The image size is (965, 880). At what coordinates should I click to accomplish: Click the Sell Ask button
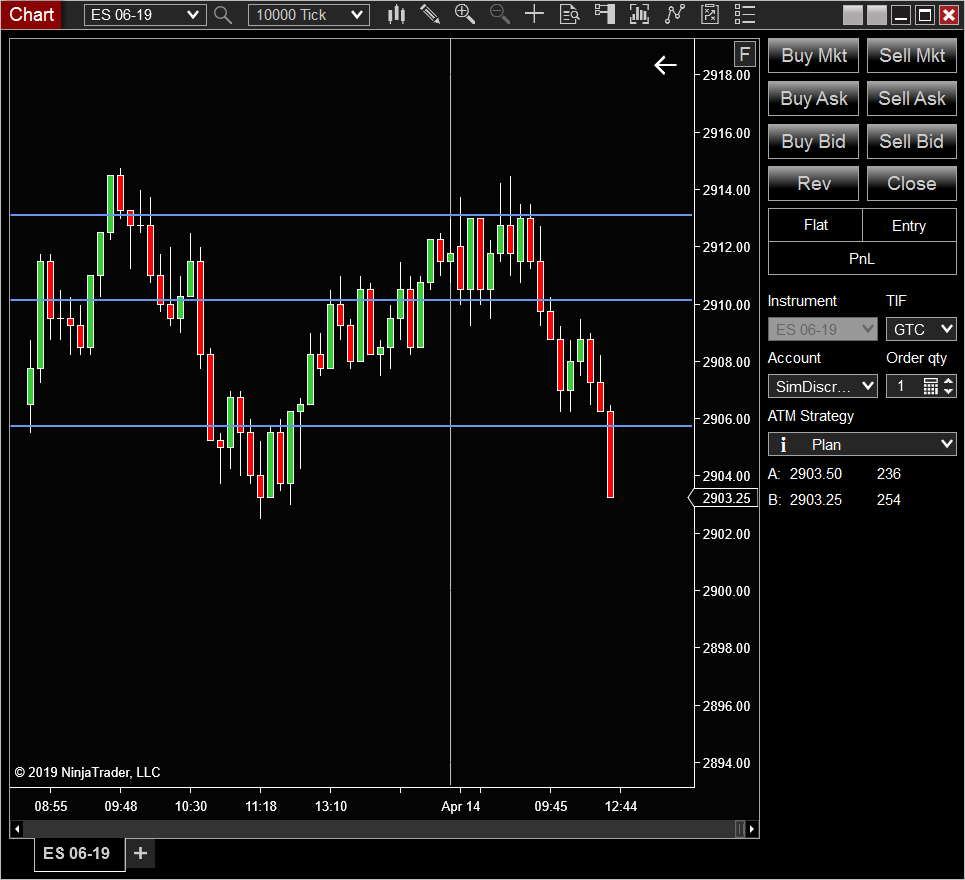[x=911, y=98]
